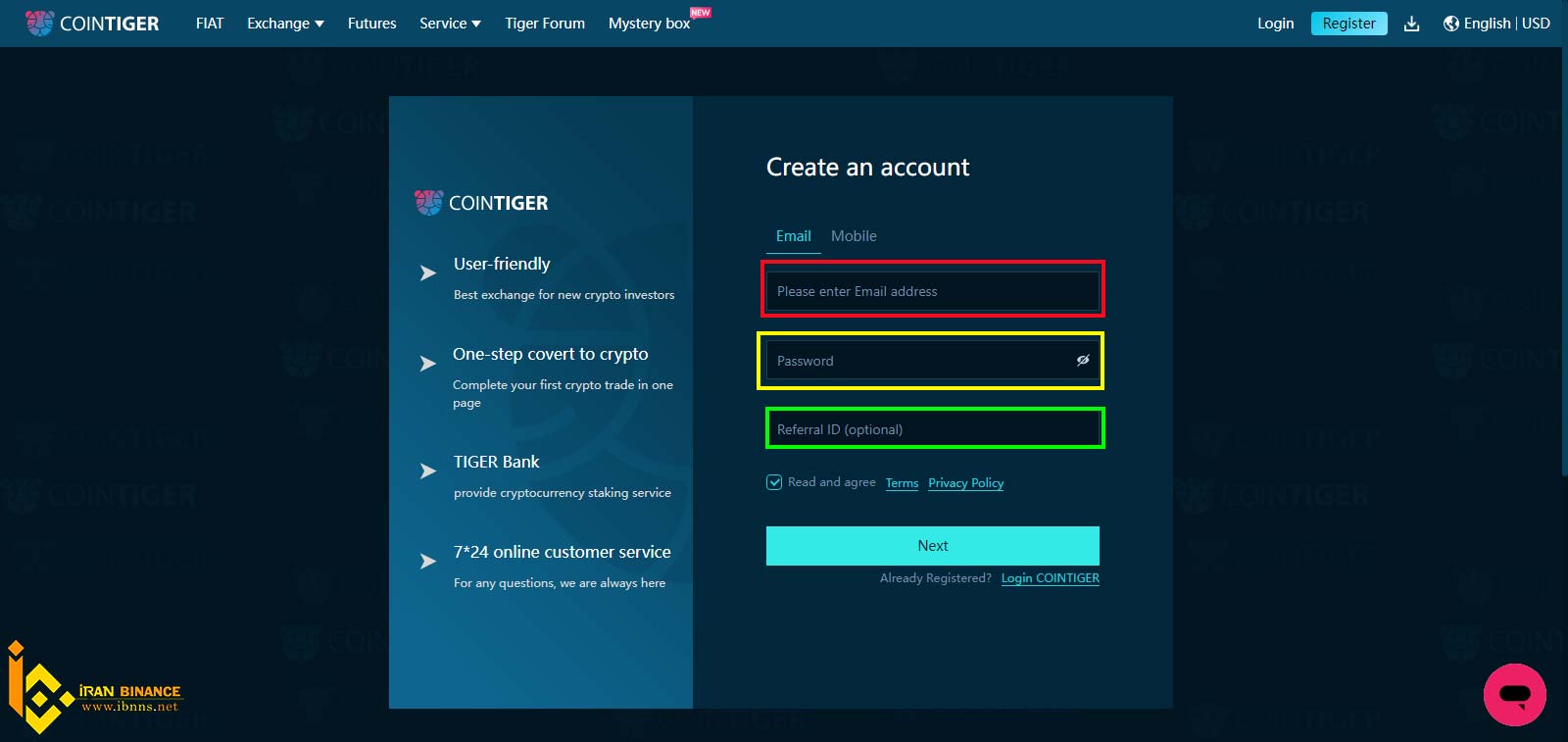Open Tiger Forum
Viewport: 1568px width, 742px height.
(x=545, y=24)
